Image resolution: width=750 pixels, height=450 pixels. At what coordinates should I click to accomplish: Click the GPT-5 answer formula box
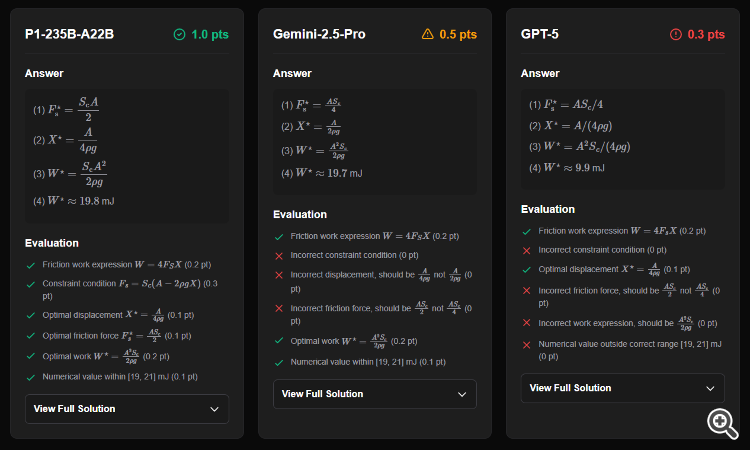pyautogui.click(x=623, y=137)
